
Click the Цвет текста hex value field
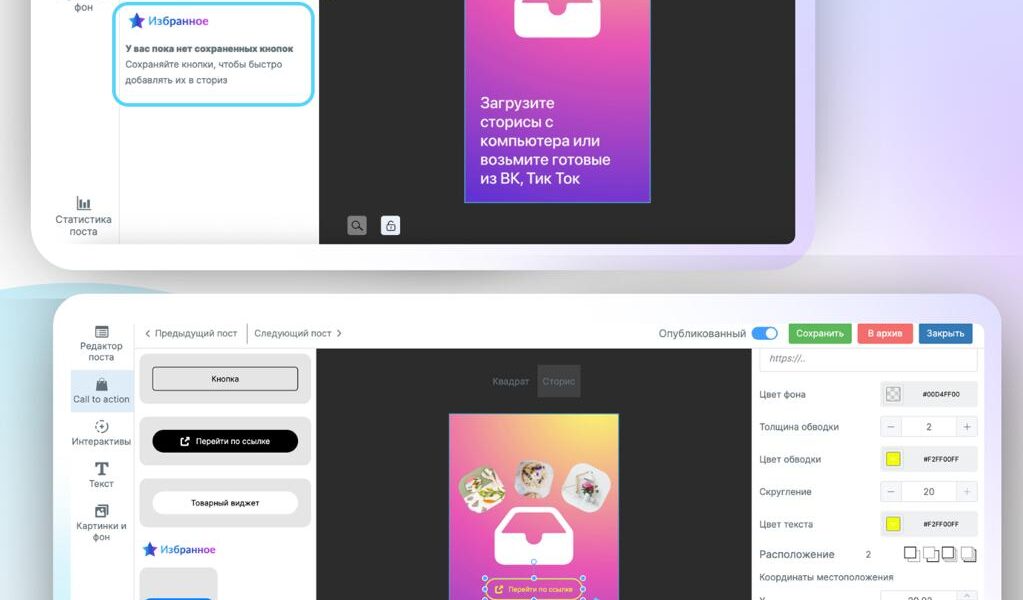click(941, 524)
